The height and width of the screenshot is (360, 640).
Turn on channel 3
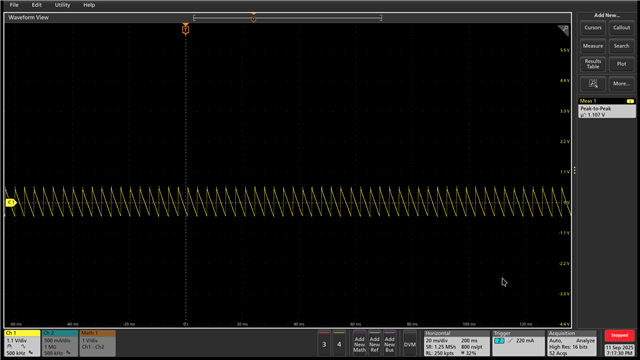324,344
